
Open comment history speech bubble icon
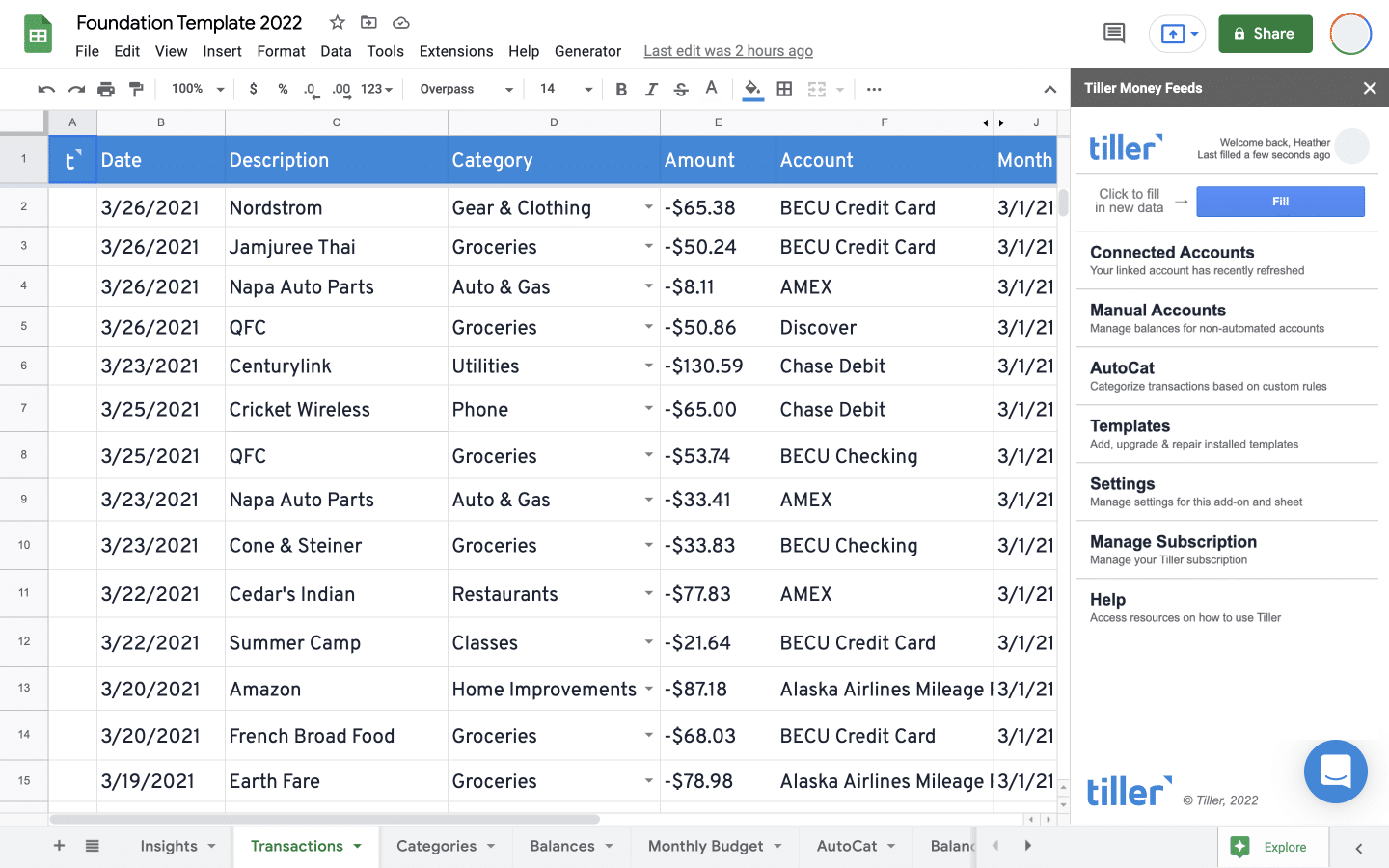[x=1113, y=34]
